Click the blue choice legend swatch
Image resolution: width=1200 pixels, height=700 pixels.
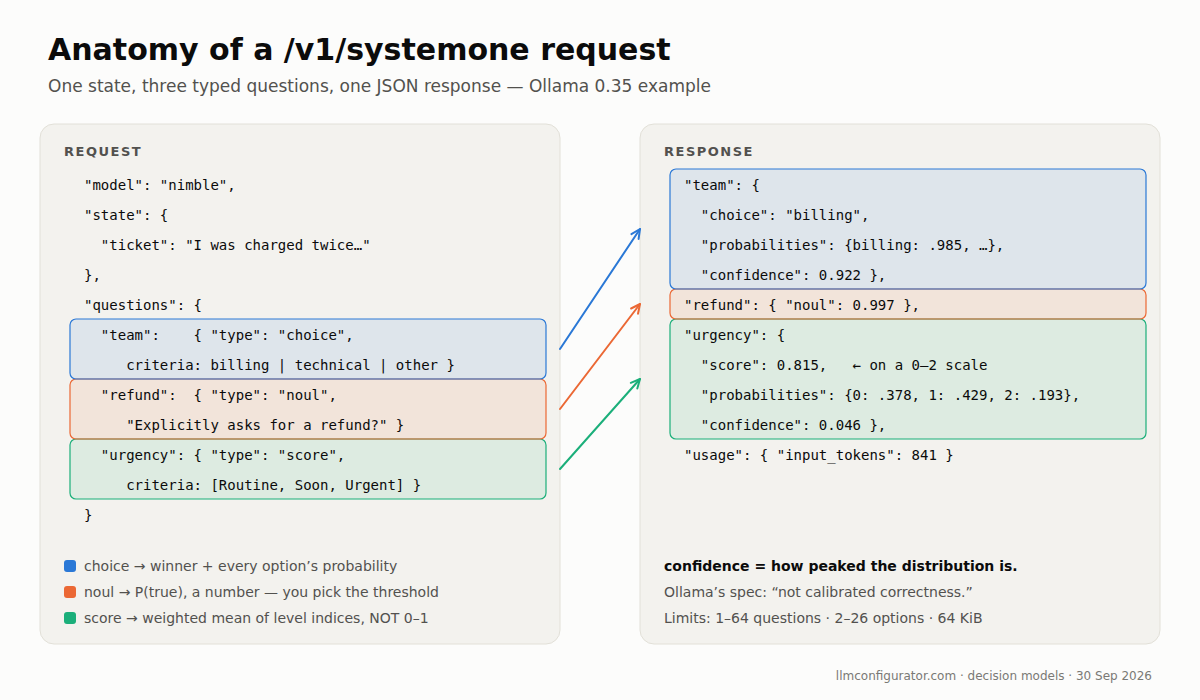70,566
